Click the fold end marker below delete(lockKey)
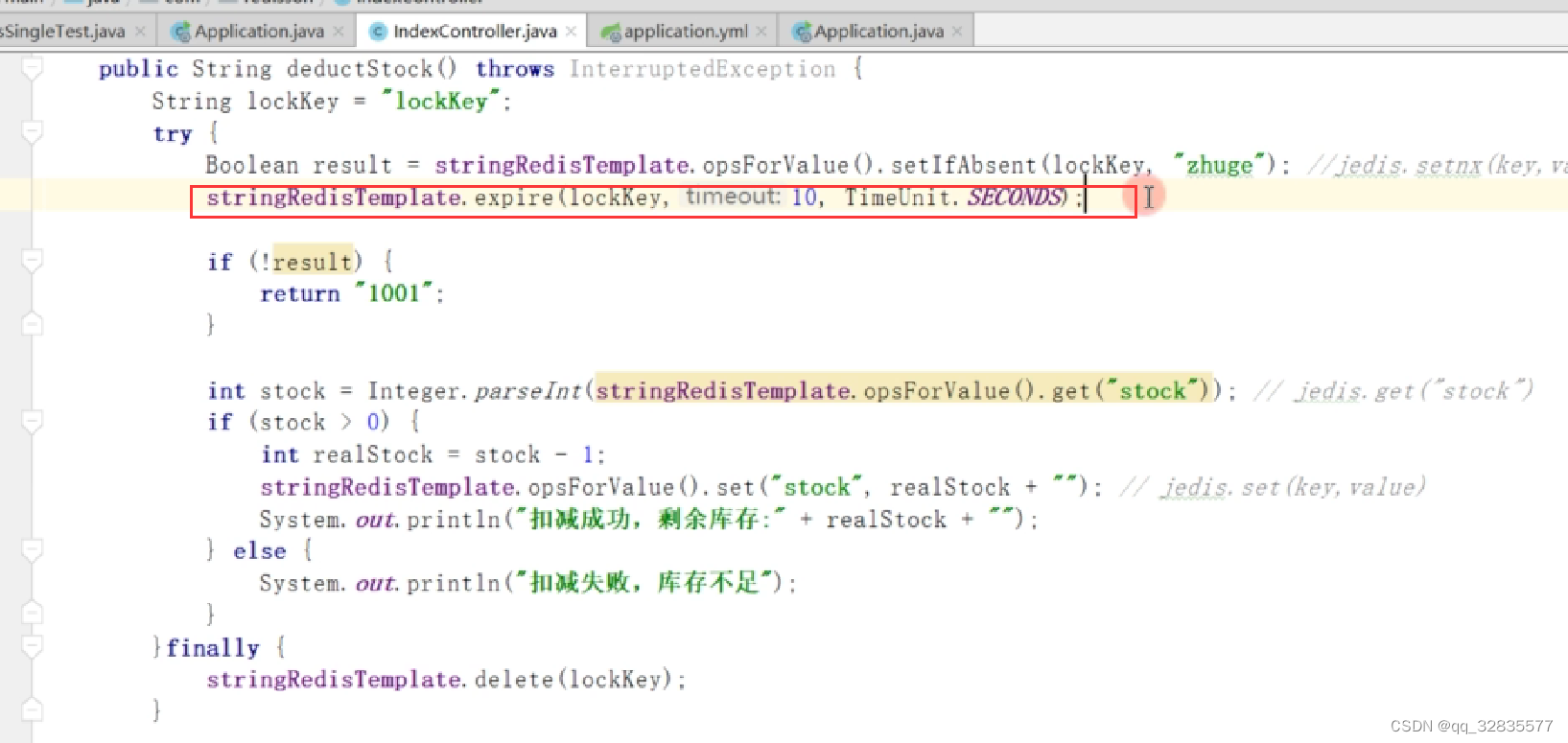Image resolution: width=1568 pixels, height=743 pixels. coord(32,709)
